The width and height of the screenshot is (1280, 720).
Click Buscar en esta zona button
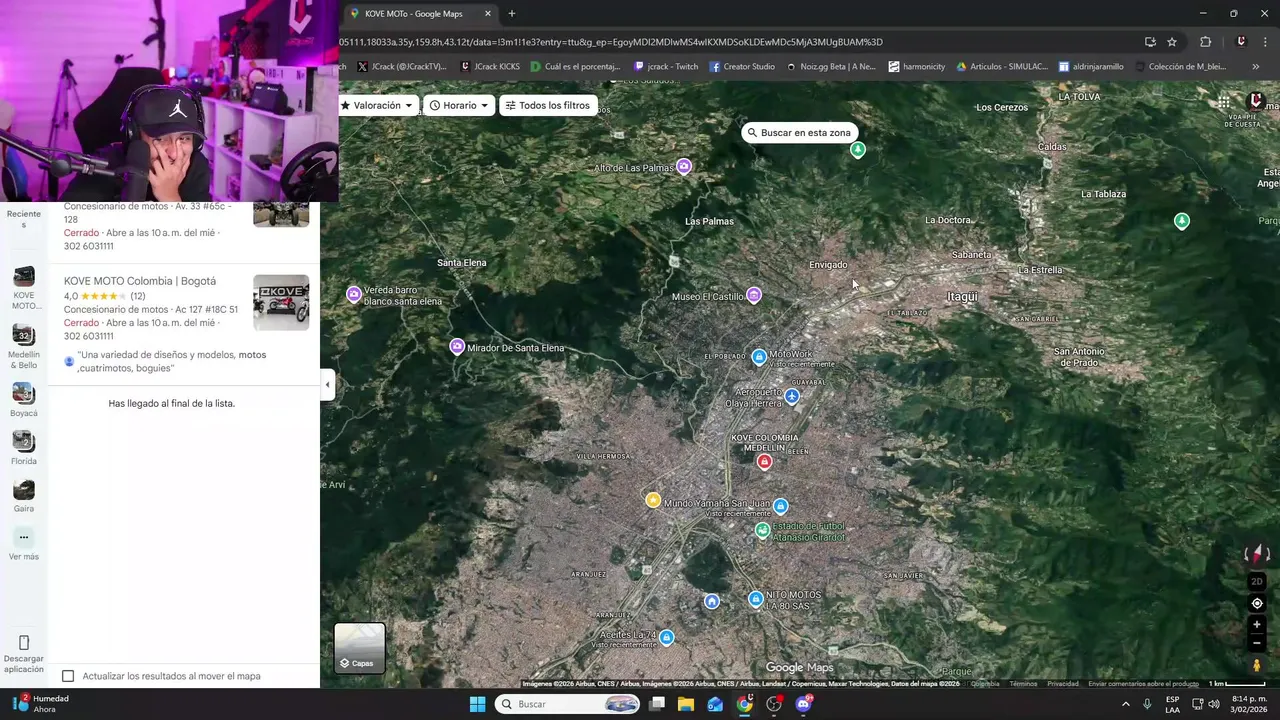point(800,132)
